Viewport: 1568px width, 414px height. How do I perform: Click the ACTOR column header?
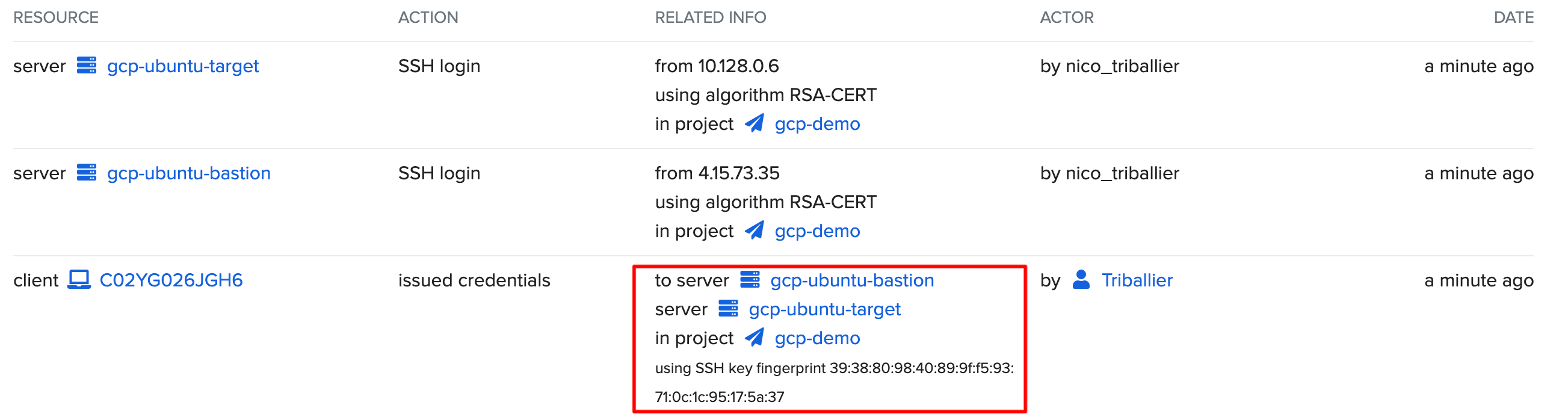pyautogui.click(x=1066, y=17)
